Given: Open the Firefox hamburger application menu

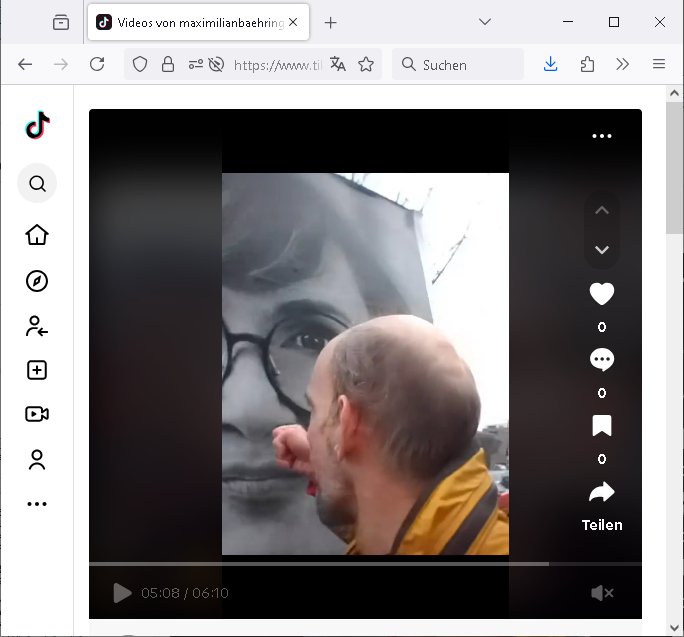Looking at the screenshot, I should coord(658,64).
